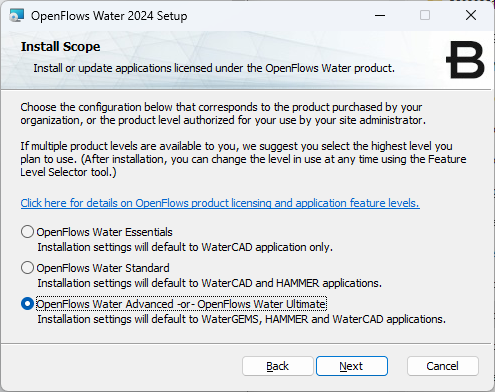This screenshot has width=495, height=392.
Task: Click the 'OpenFlows Water Standard' label text
Action: (x=103, y=268)
